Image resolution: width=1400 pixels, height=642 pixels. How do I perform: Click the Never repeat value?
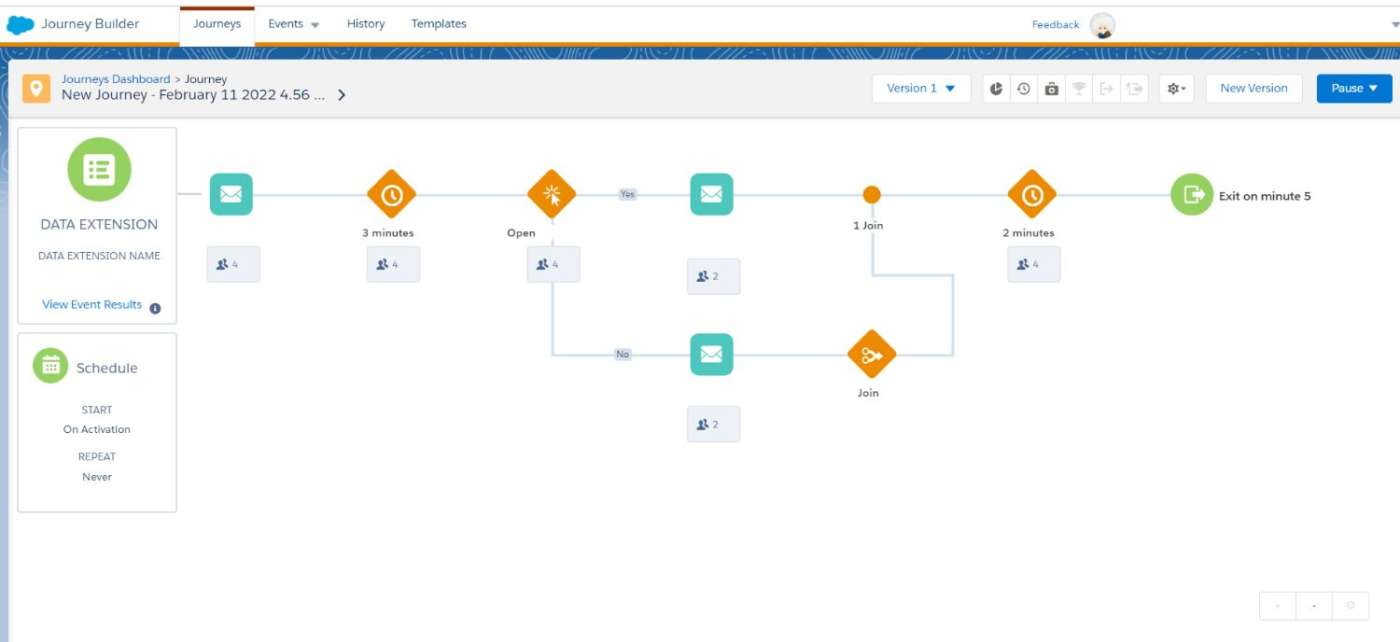tap(97, 477)
